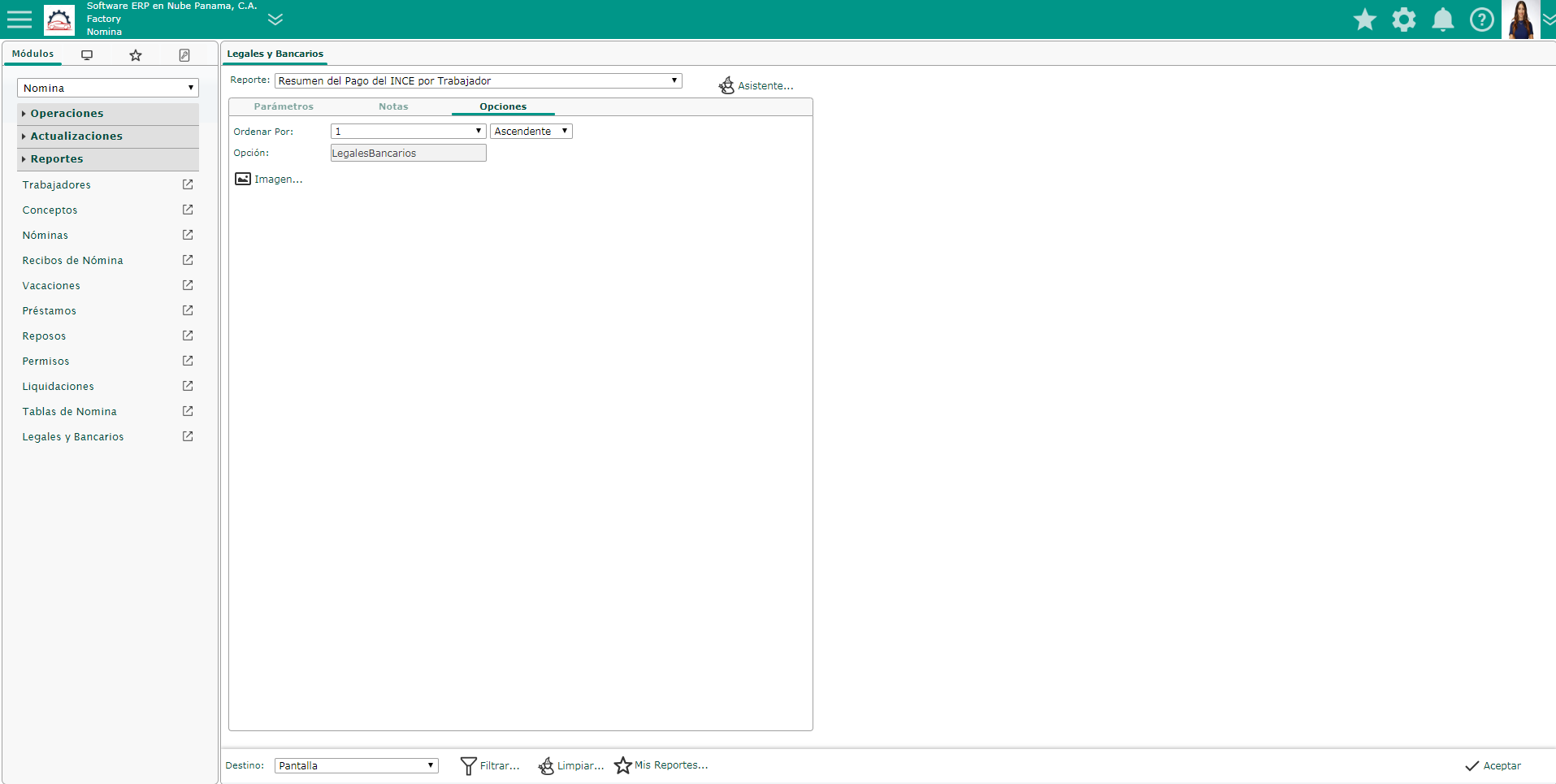Screen dimensions: 1556x784
Task: Open Nóminas in new window icon
Action: (188, 235)
